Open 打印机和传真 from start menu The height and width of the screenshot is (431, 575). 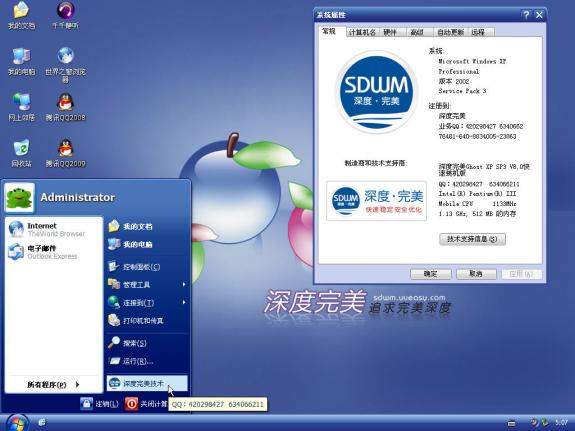(147, 321)
